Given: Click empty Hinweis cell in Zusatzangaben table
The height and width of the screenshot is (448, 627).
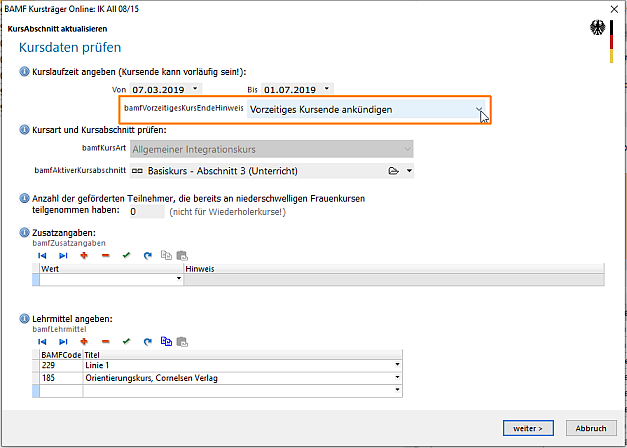Looking at the screenshot, I should [x=394, y=280].
